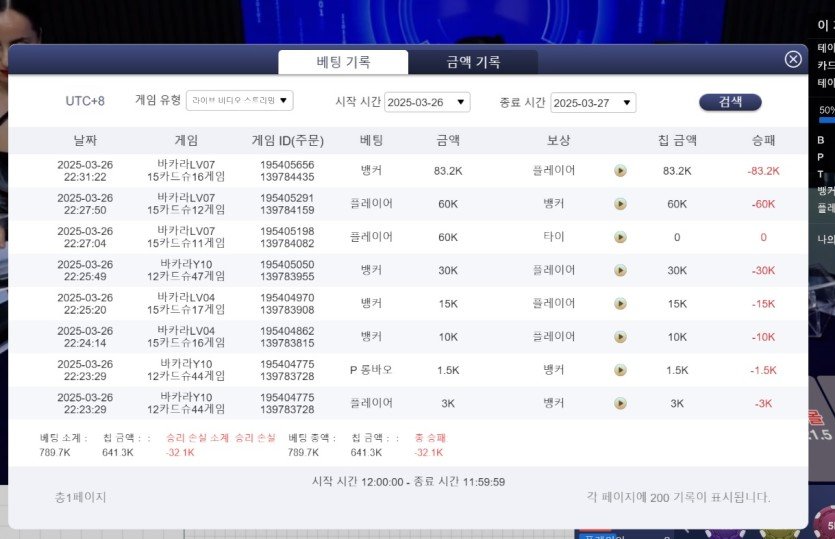This screenshot has height=539, width=835.
Task: Open the 시작 시간 date dropdown
Action: tap(427, 102)
